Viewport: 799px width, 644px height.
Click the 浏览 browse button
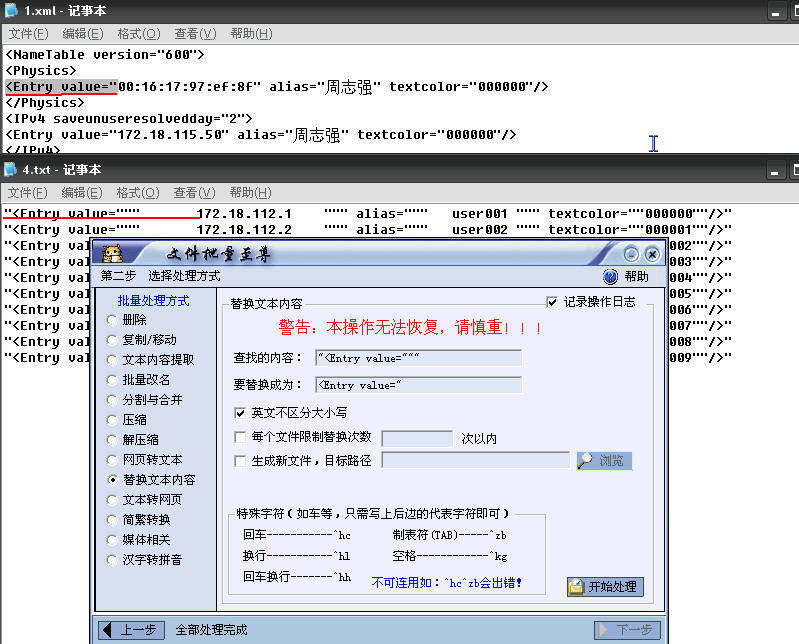coord(604,461)
